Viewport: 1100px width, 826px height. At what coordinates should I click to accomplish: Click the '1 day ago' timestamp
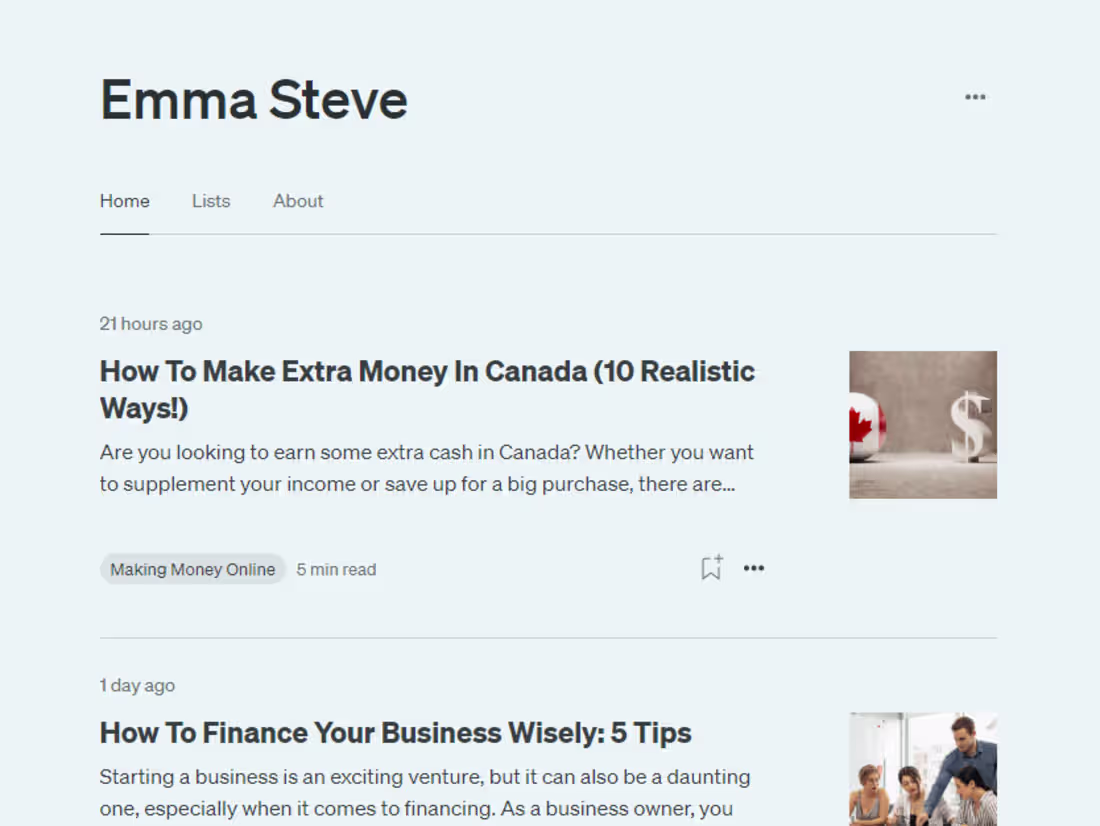(137, 685)
